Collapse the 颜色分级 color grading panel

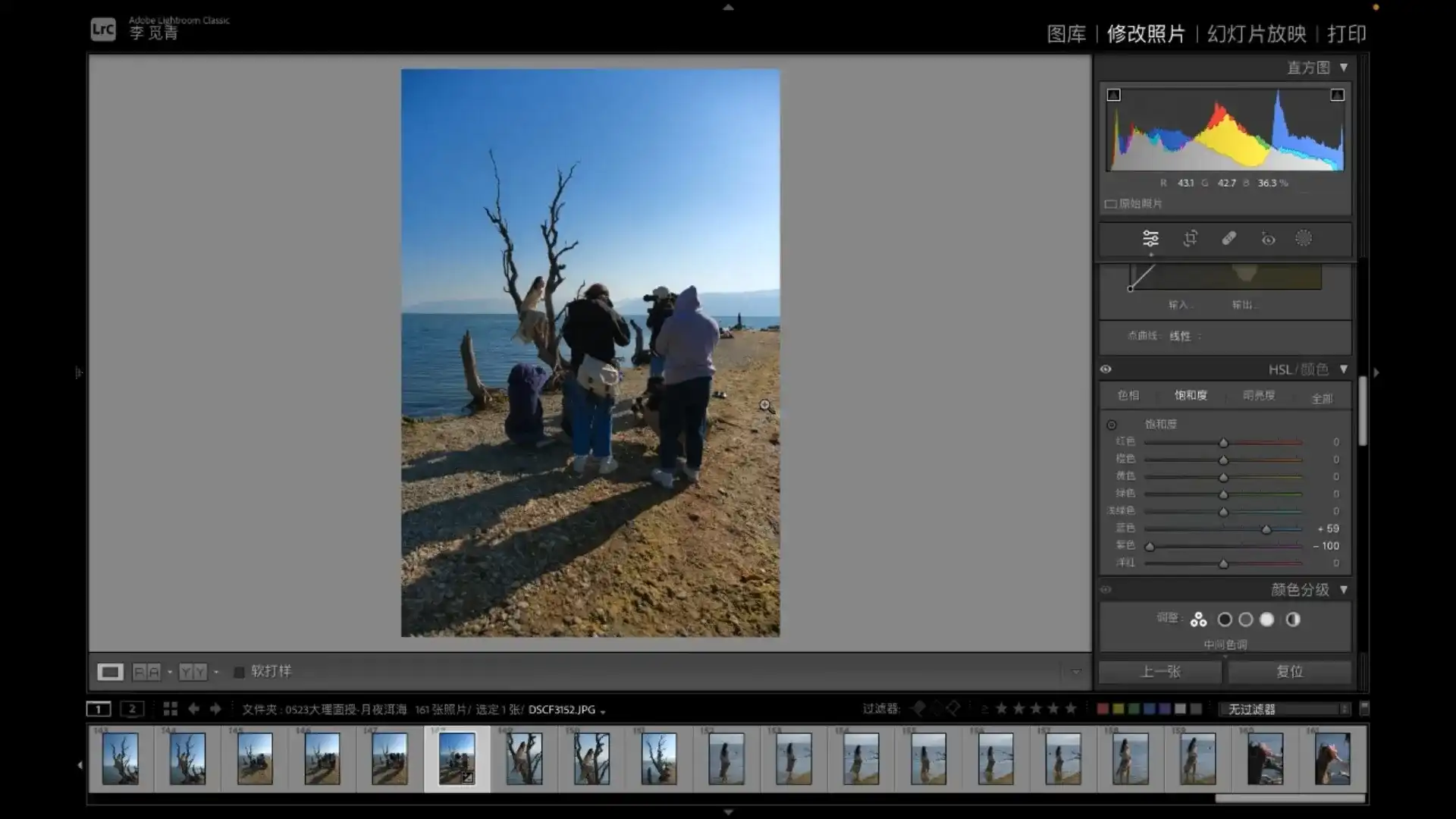1344,589
